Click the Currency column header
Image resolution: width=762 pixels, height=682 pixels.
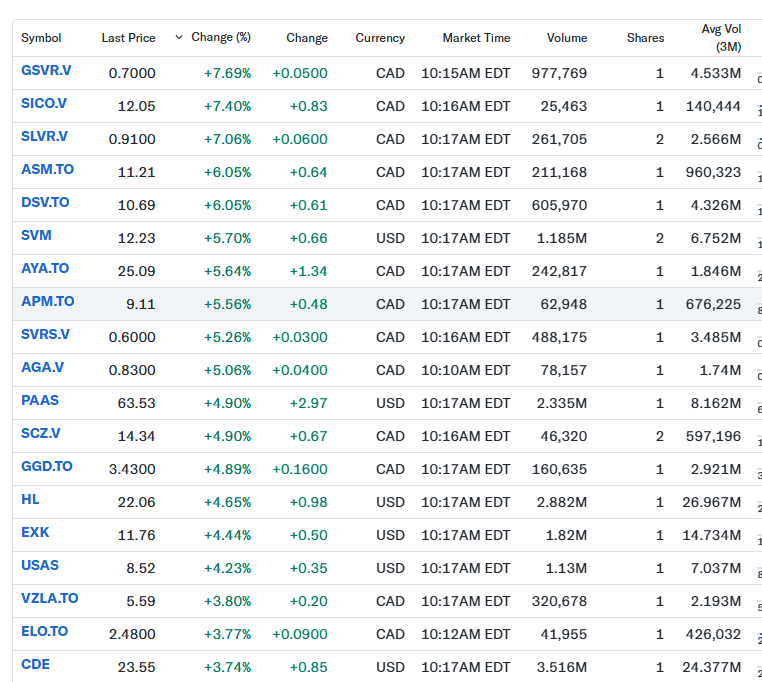(x=380, y=38)
